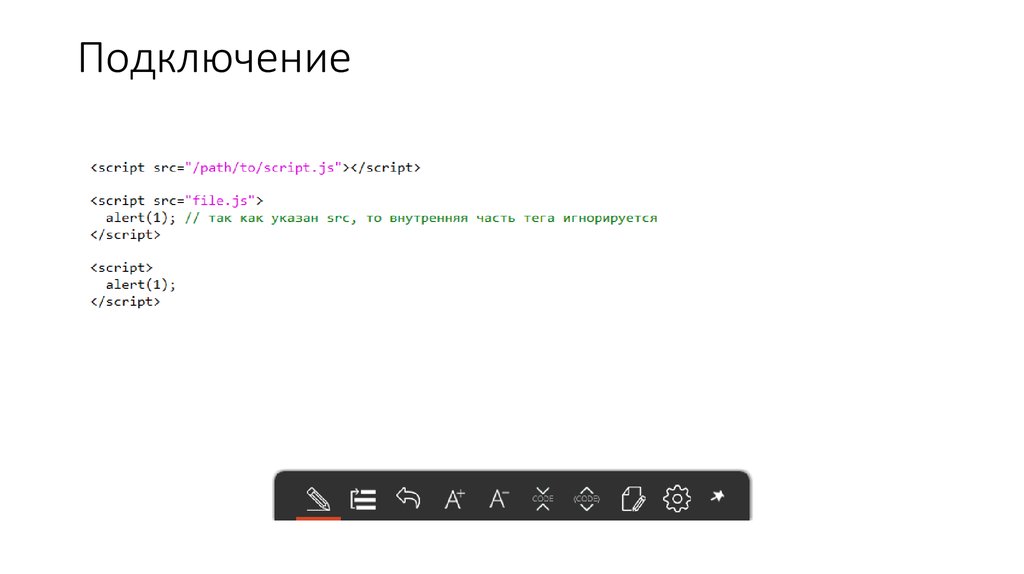
Task: Click the undo arrow icon
Action: point(408,498)
